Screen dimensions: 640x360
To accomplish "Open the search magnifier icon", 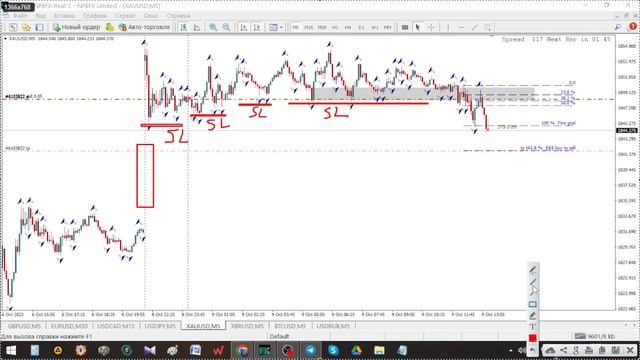I will [x=618, y=27].
